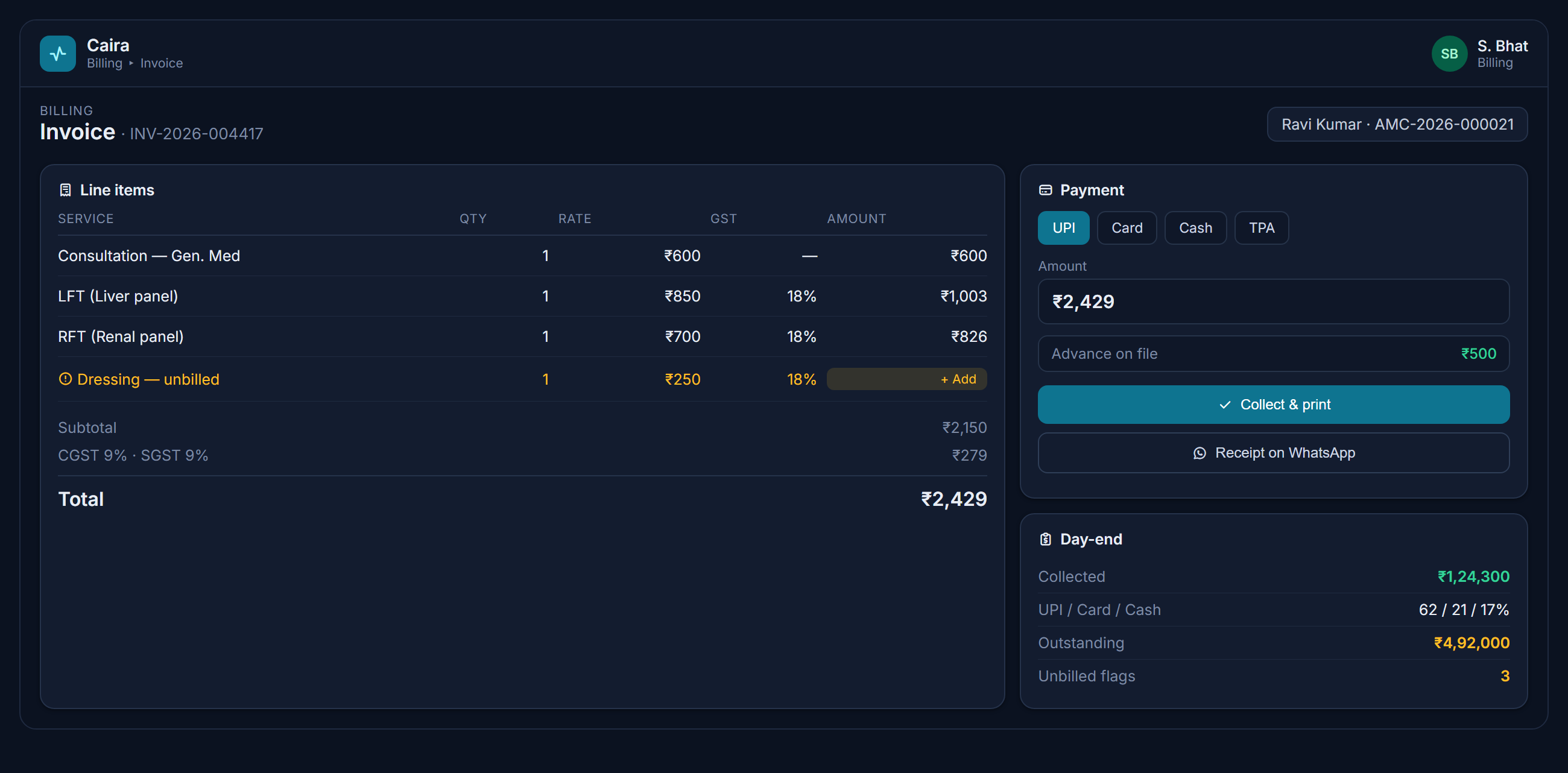Click the S. Bhat user name

tap(1502, 46)
